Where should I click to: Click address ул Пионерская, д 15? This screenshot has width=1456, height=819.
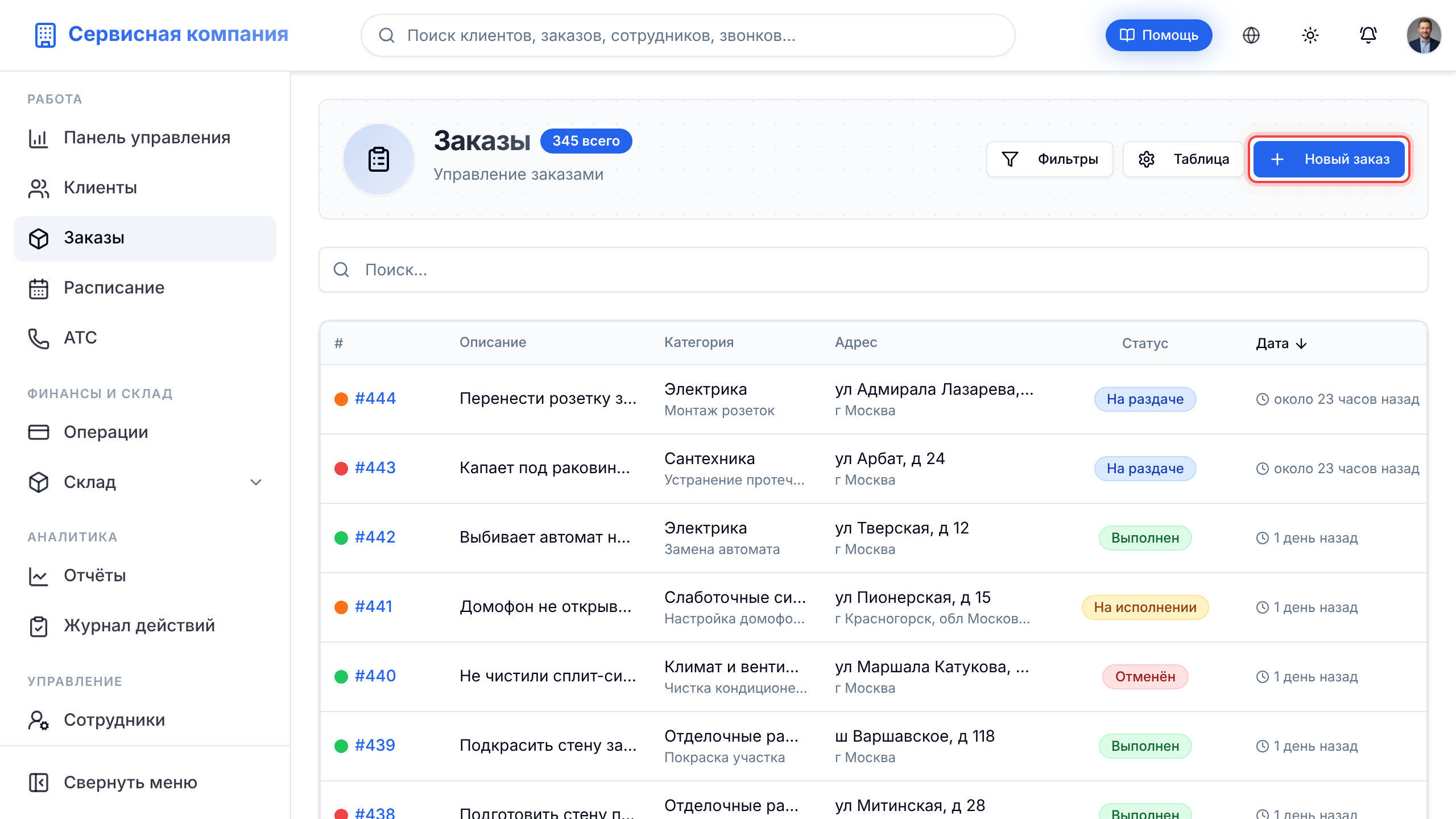coord(913,598)
